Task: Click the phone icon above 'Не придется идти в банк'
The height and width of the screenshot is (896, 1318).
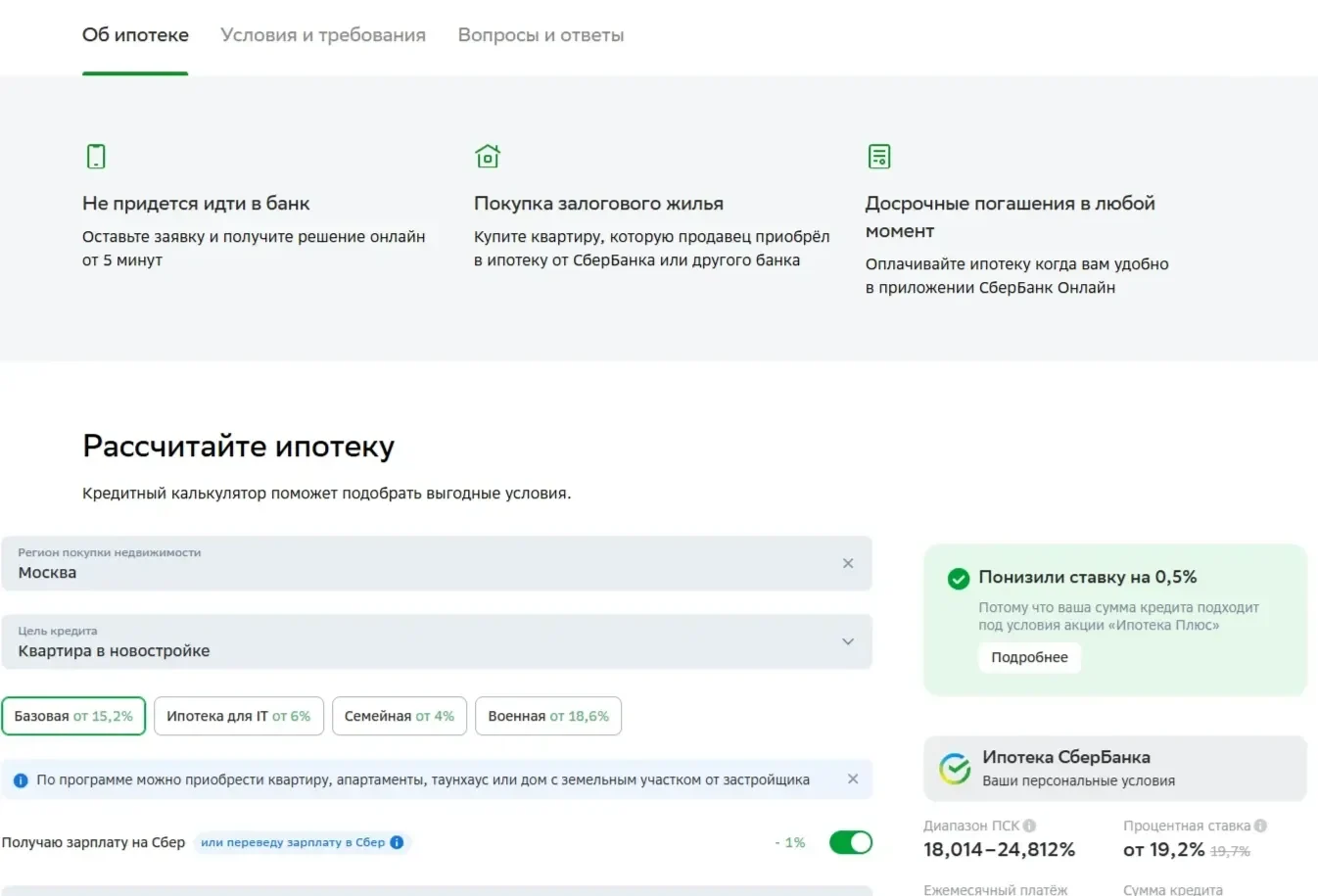Action: (x=96, y=156)
